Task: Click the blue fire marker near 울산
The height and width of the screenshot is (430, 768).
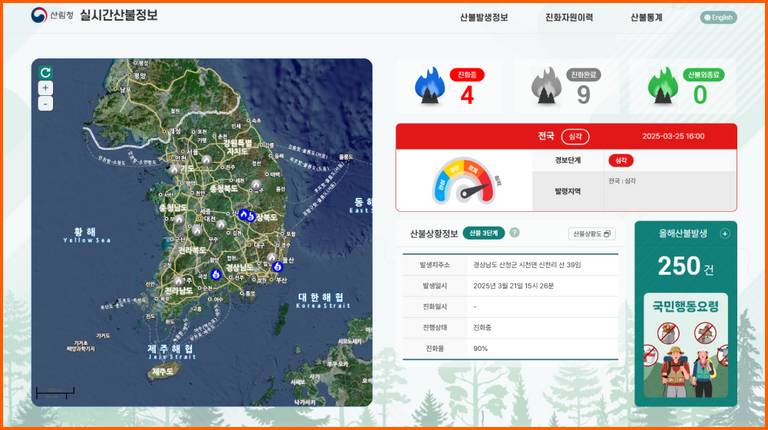Action: [x=278, y=266]
